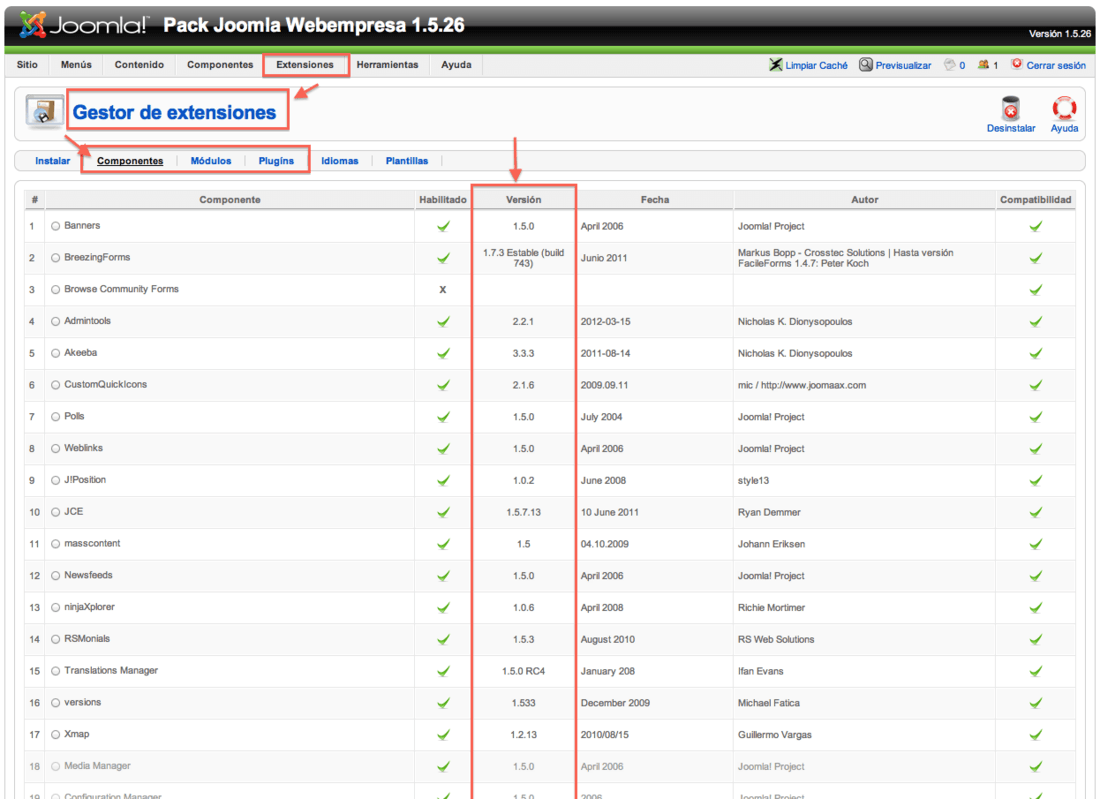Click the red icon beside Cerrar sesión
The width and height of the screenshot is (1100, 799).
(1017, 64)
